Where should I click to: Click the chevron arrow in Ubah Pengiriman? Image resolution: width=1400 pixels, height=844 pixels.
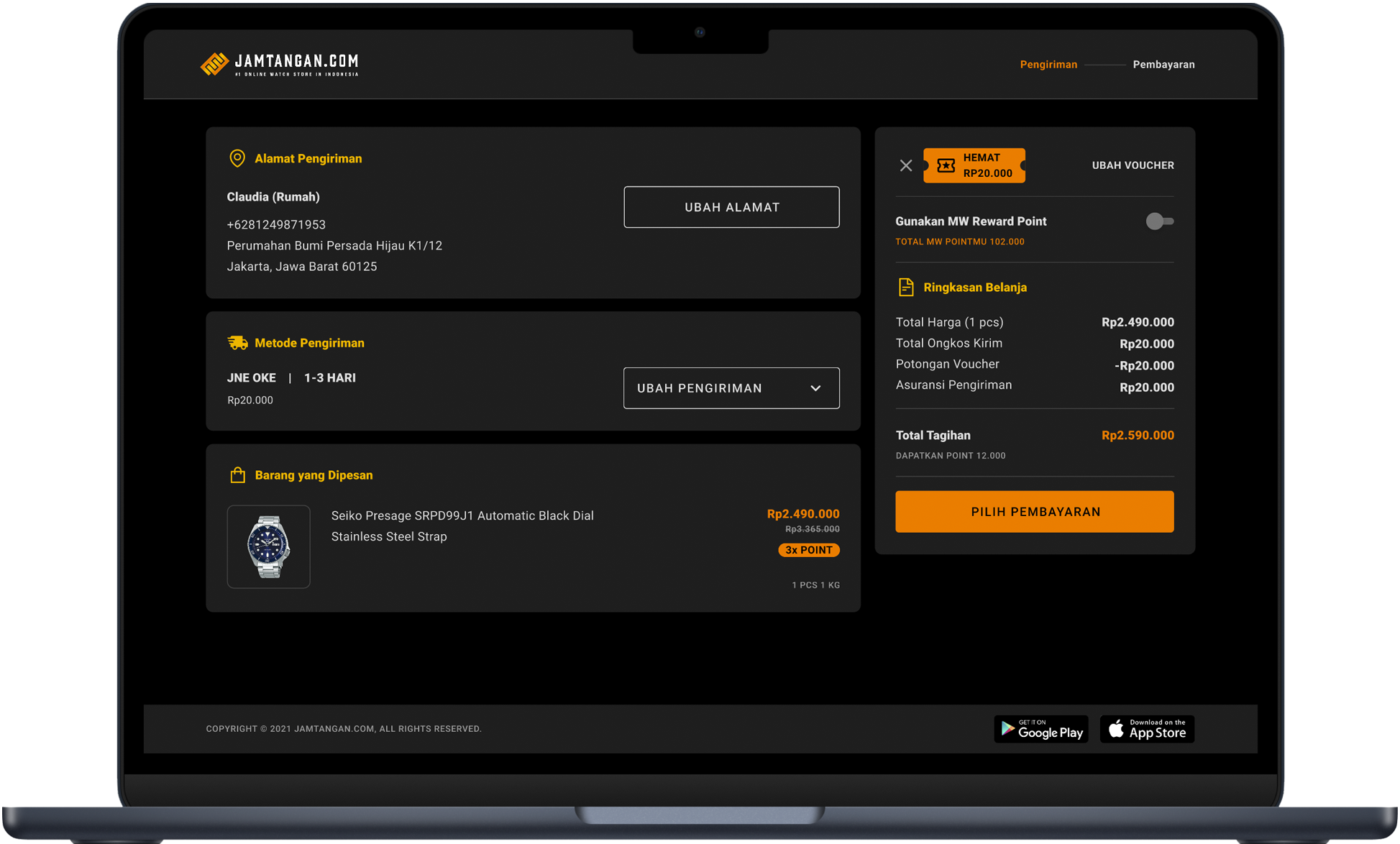(815, 388)
